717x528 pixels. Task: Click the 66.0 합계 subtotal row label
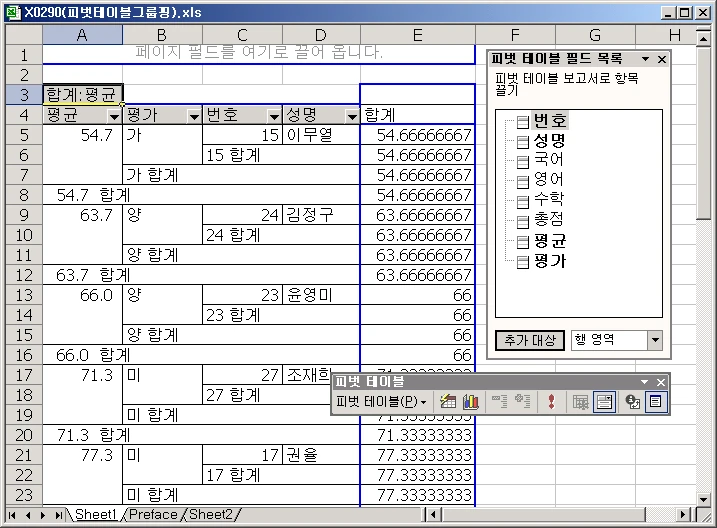201,355
